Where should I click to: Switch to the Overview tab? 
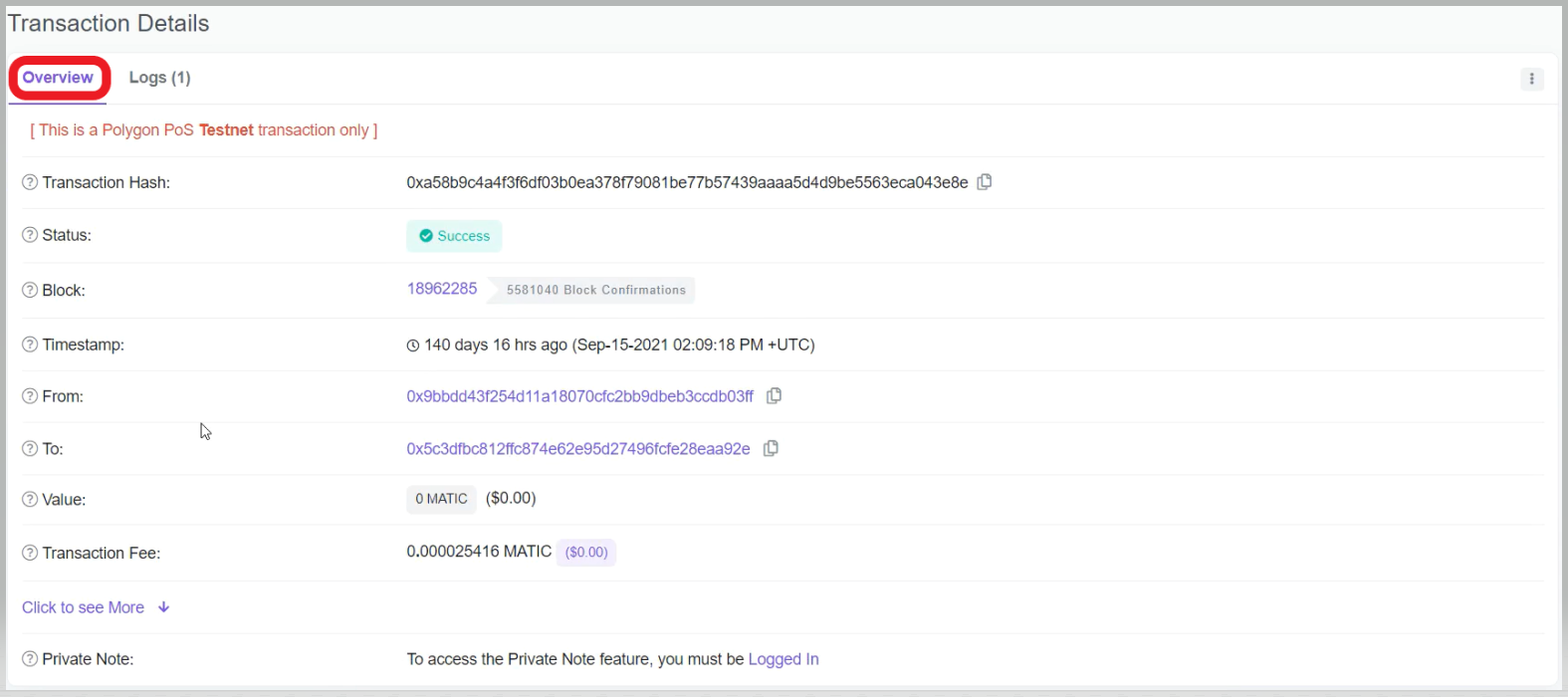58,78
